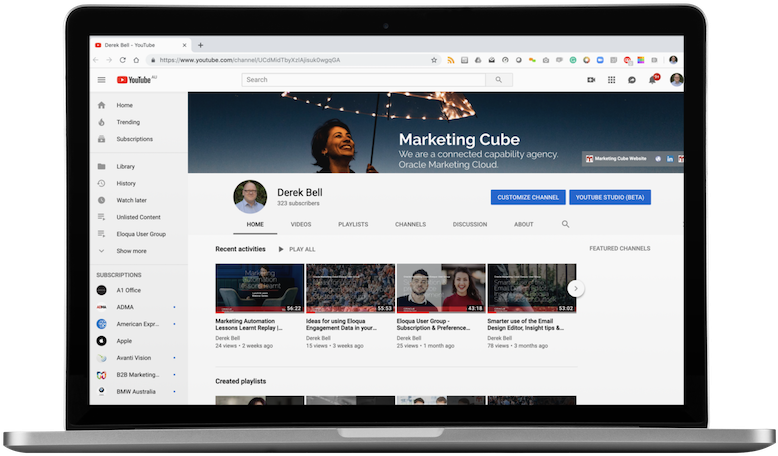
Task: Close the Derek Bell - YouTube tab
Action: pyautogui.click(x=185, y=45)
